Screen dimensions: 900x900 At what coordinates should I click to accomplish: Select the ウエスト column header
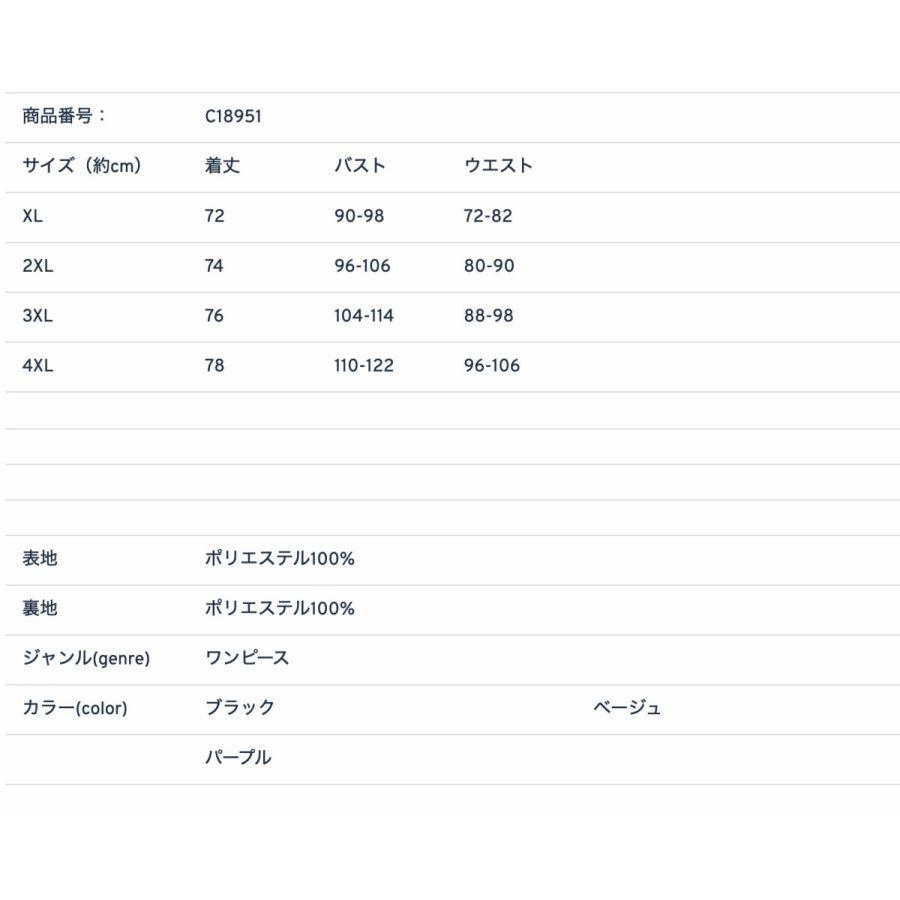pos(497,165)
